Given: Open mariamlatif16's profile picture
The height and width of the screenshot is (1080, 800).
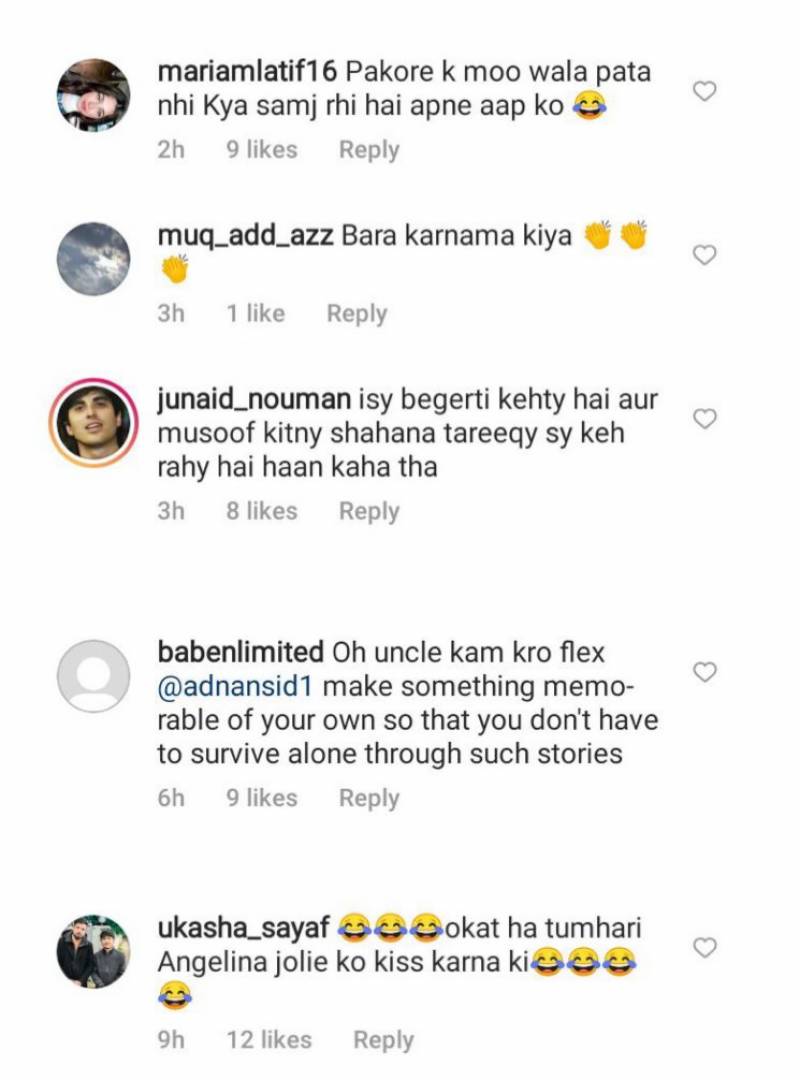Looking at the screenshot, I should (93, 94).
